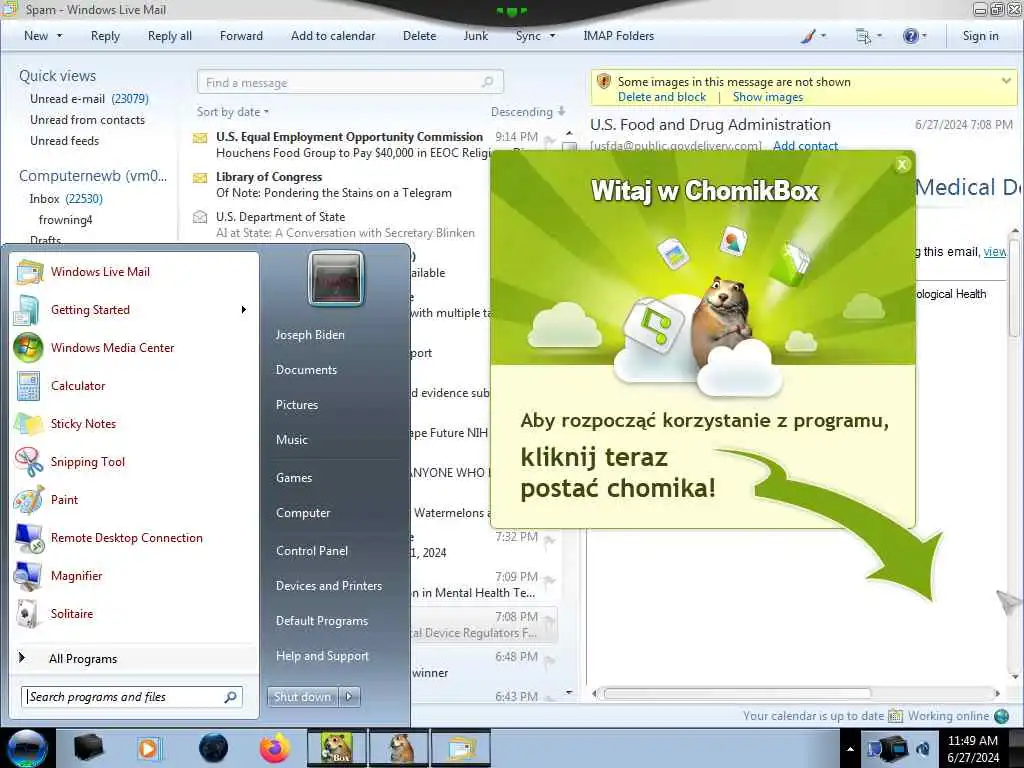Click the Help question mark icon in toolbar
The image size is (1024, 768).
tap(910, 36)
